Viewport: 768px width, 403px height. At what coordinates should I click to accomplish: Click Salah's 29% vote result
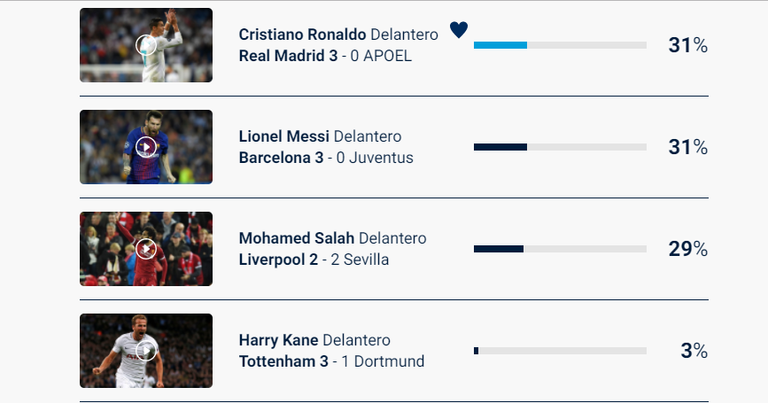click(x=688, y=249)
